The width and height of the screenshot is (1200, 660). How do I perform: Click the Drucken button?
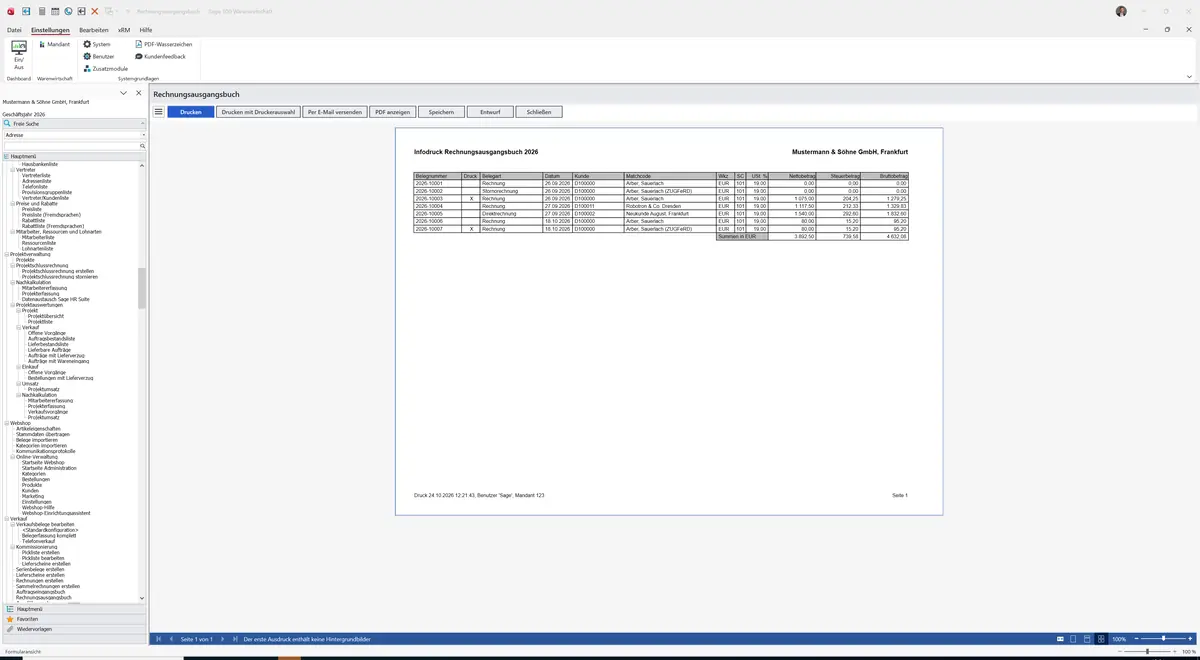tap(191, 112)
